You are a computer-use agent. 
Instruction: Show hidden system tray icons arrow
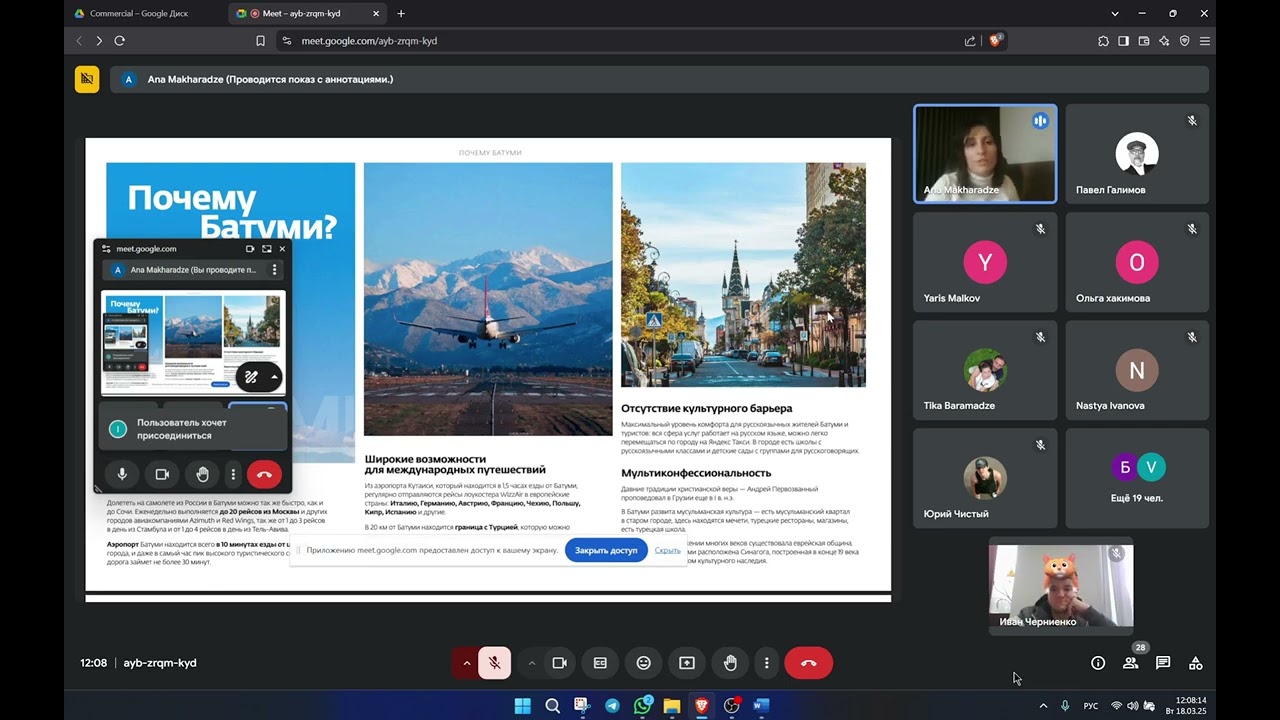coord(1043,706)
